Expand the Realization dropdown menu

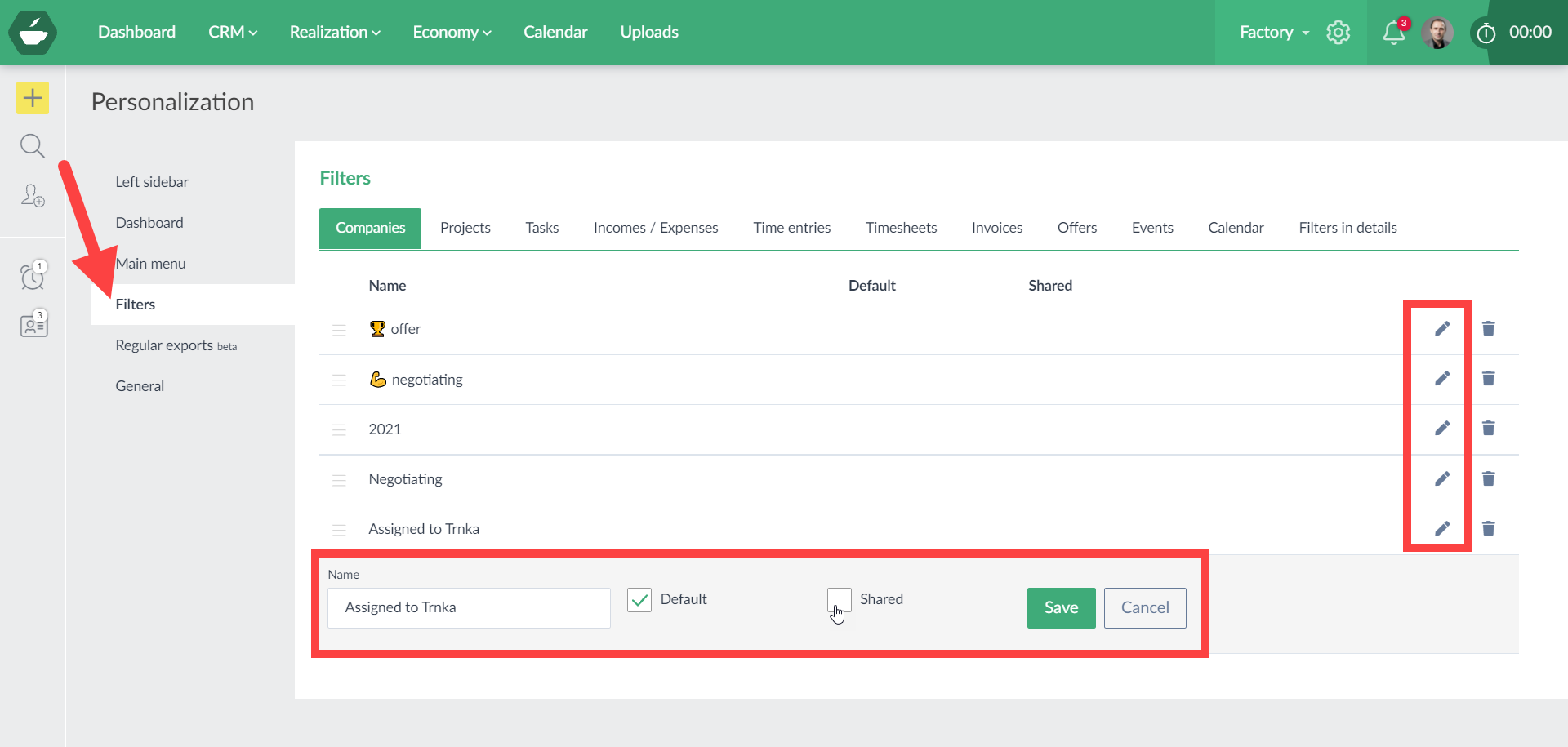pos(335,32)
